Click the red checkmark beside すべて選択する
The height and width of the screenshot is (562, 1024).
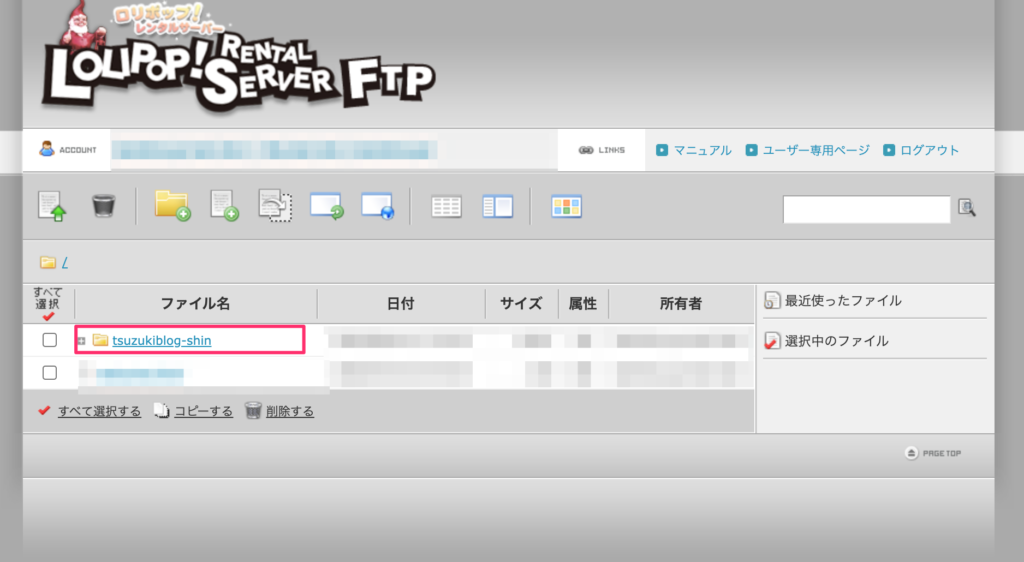(x=44, y=411)
